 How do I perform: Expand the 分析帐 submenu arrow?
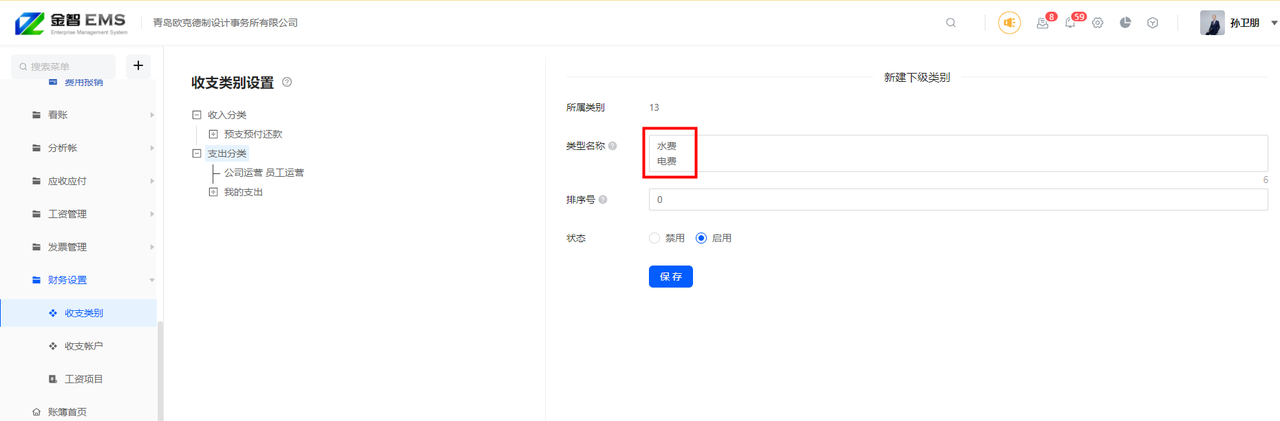[x=152, y=148]
